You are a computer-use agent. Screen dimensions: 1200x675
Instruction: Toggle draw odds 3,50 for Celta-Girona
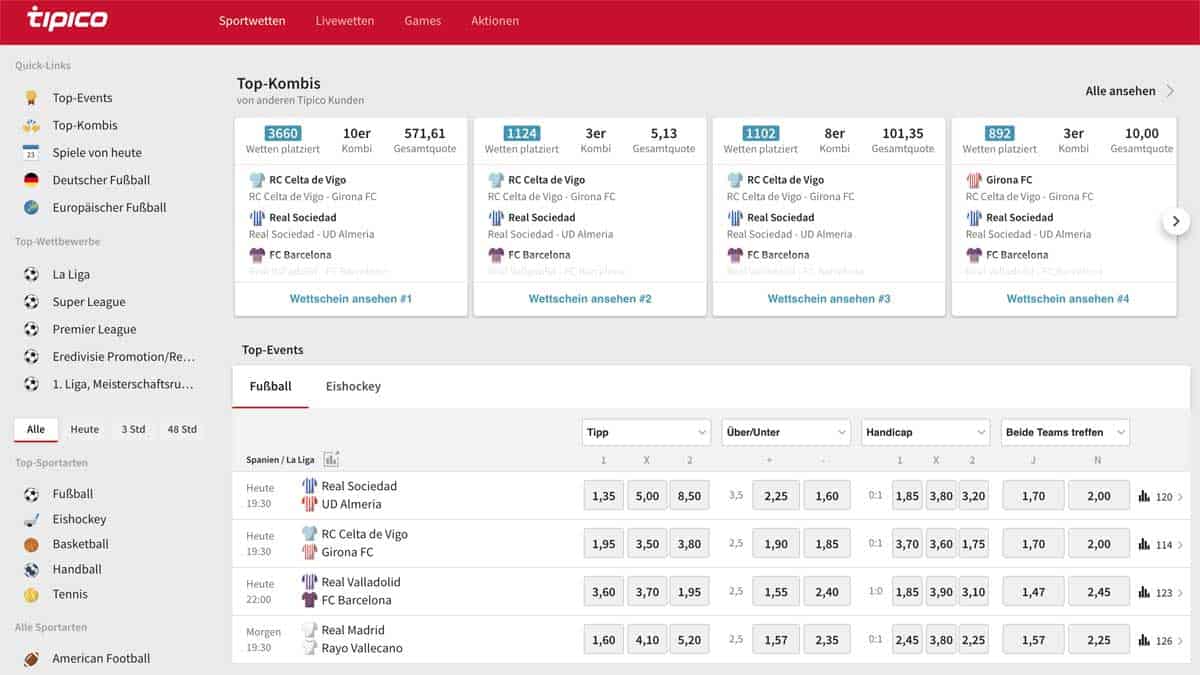[647, 544]
